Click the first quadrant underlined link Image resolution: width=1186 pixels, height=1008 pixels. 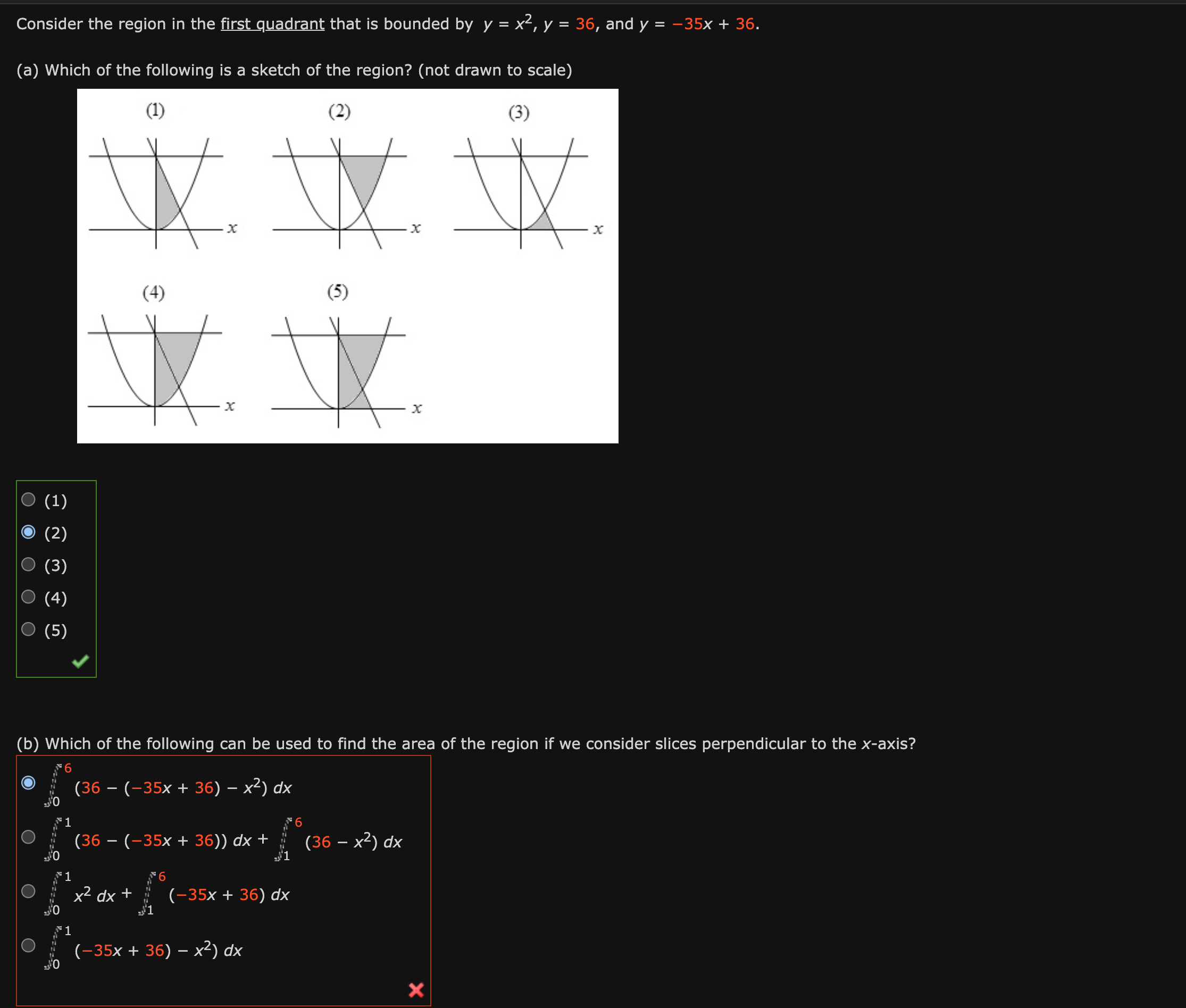coord(272,24)
